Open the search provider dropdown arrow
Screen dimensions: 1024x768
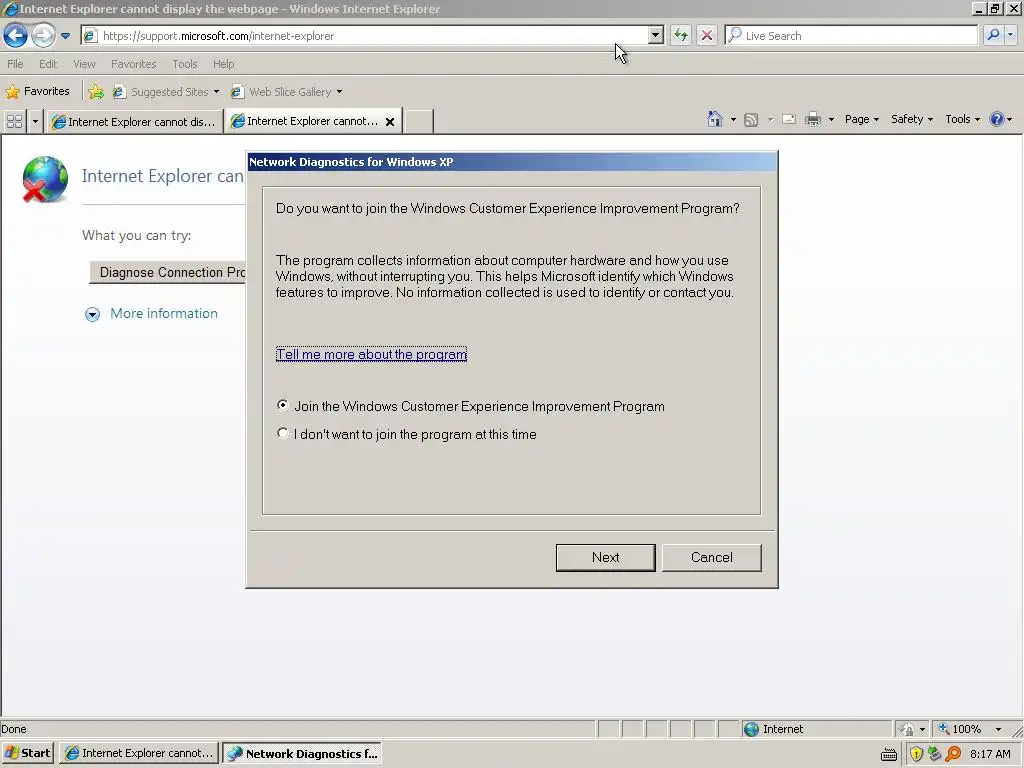pos(1010,35)
